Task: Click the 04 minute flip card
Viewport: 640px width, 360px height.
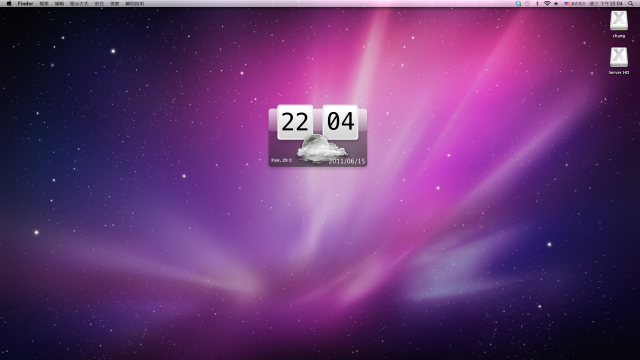Action: (x=340, y=122)
